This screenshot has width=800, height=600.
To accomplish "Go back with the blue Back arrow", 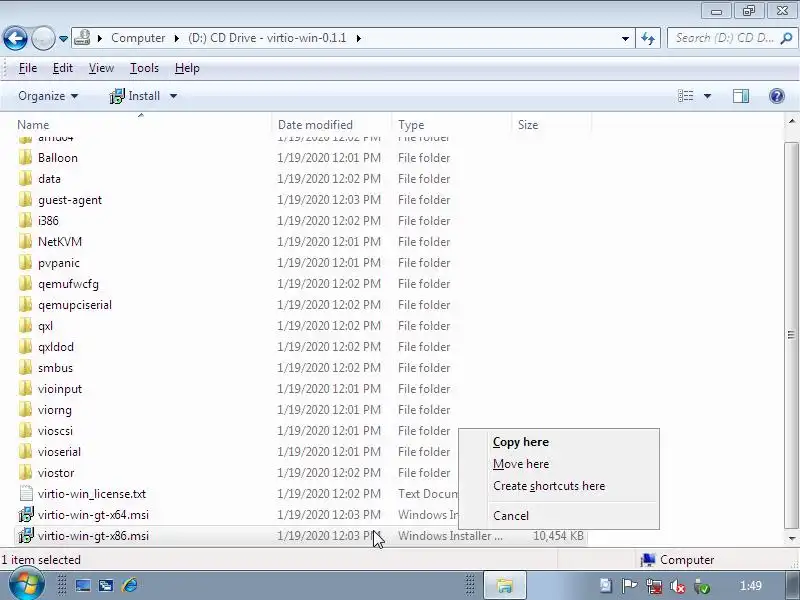I will [x=15, y=38].
